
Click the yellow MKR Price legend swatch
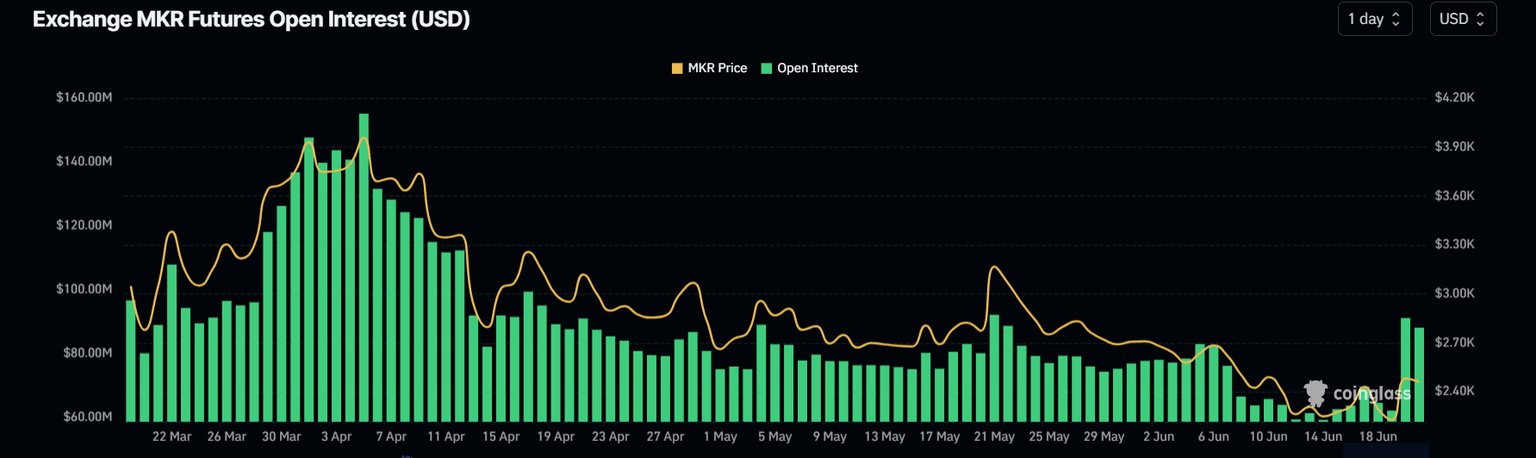677,68
